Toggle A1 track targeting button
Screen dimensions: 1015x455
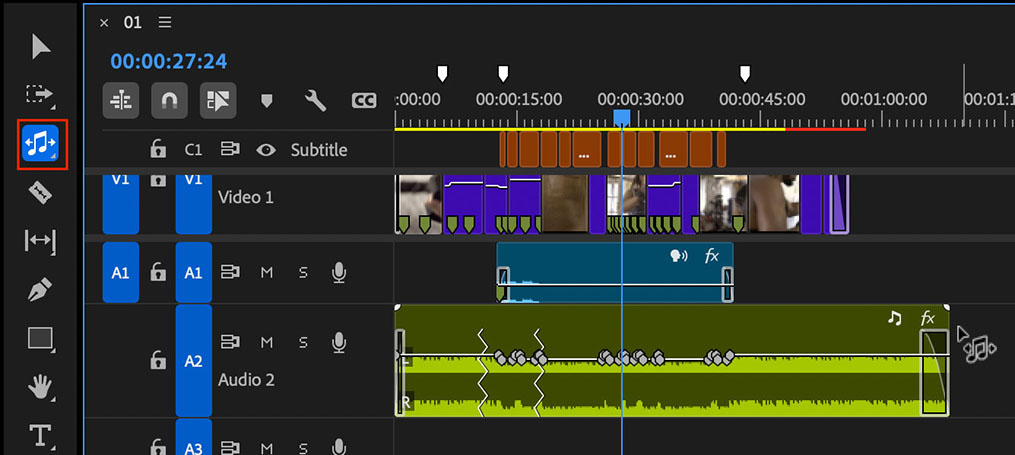click(194, 272)
